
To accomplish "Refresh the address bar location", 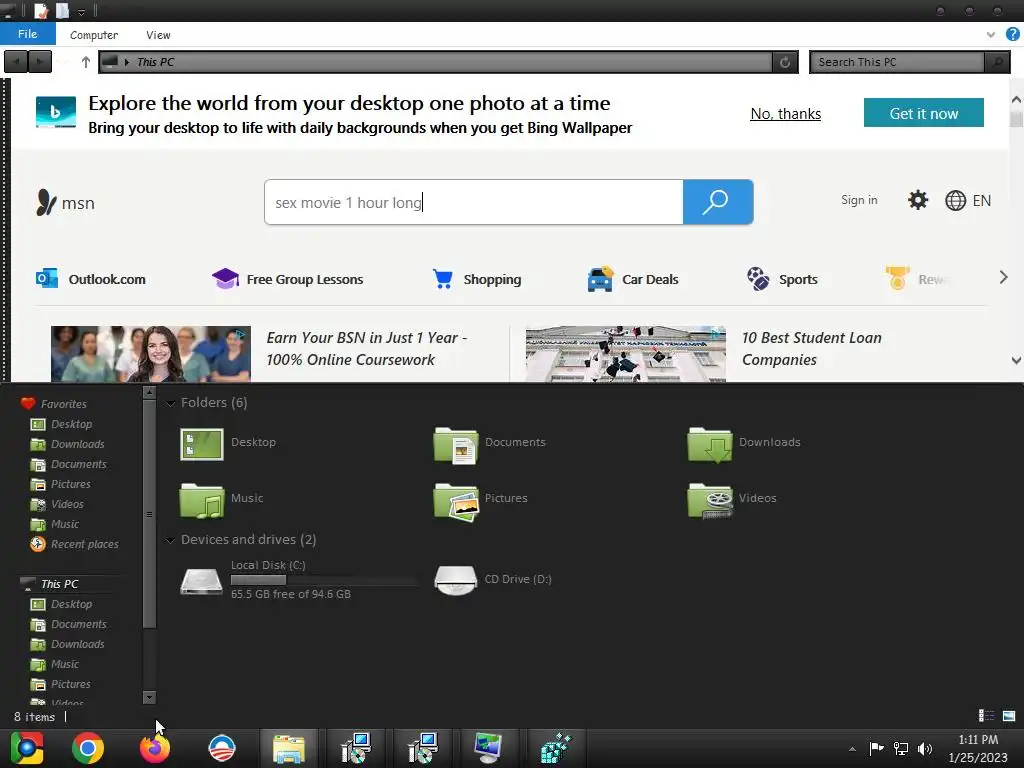I will click(x=785, y=62).
